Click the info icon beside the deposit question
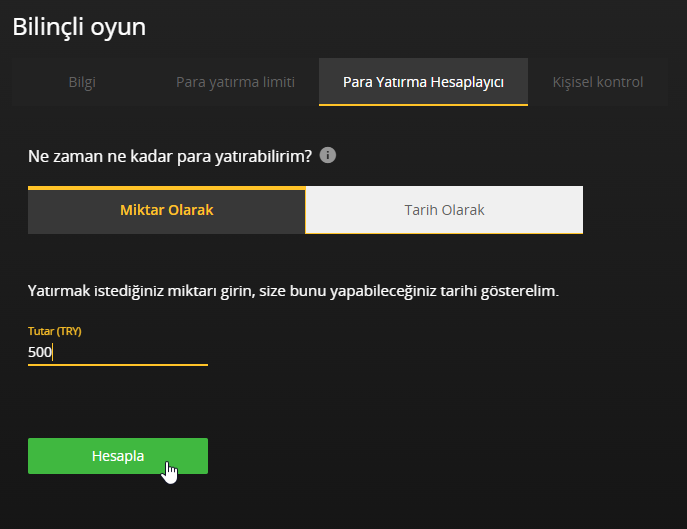The width and height of the screenshot is (687, 529). click(x=328, y=156)
